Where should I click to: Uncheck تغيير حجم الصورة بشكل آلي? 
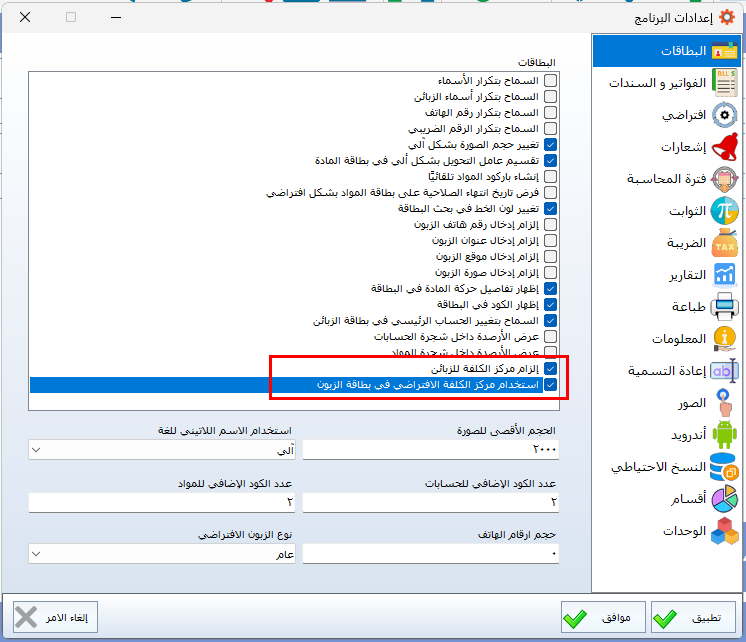click(550, 145)
